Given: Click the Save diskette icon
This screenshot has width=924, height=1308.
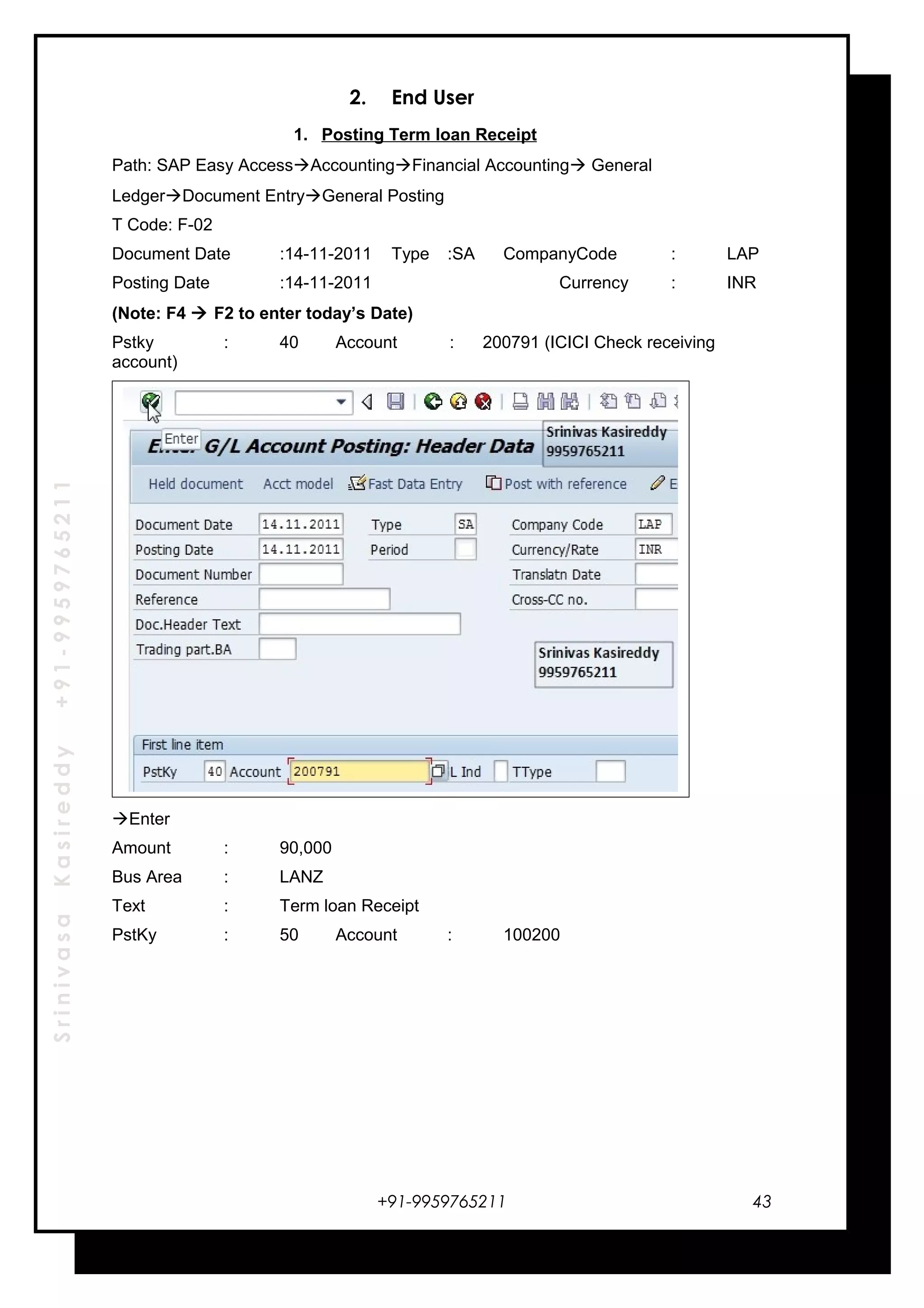Looking at the screenshot, I should click(395, 402).
